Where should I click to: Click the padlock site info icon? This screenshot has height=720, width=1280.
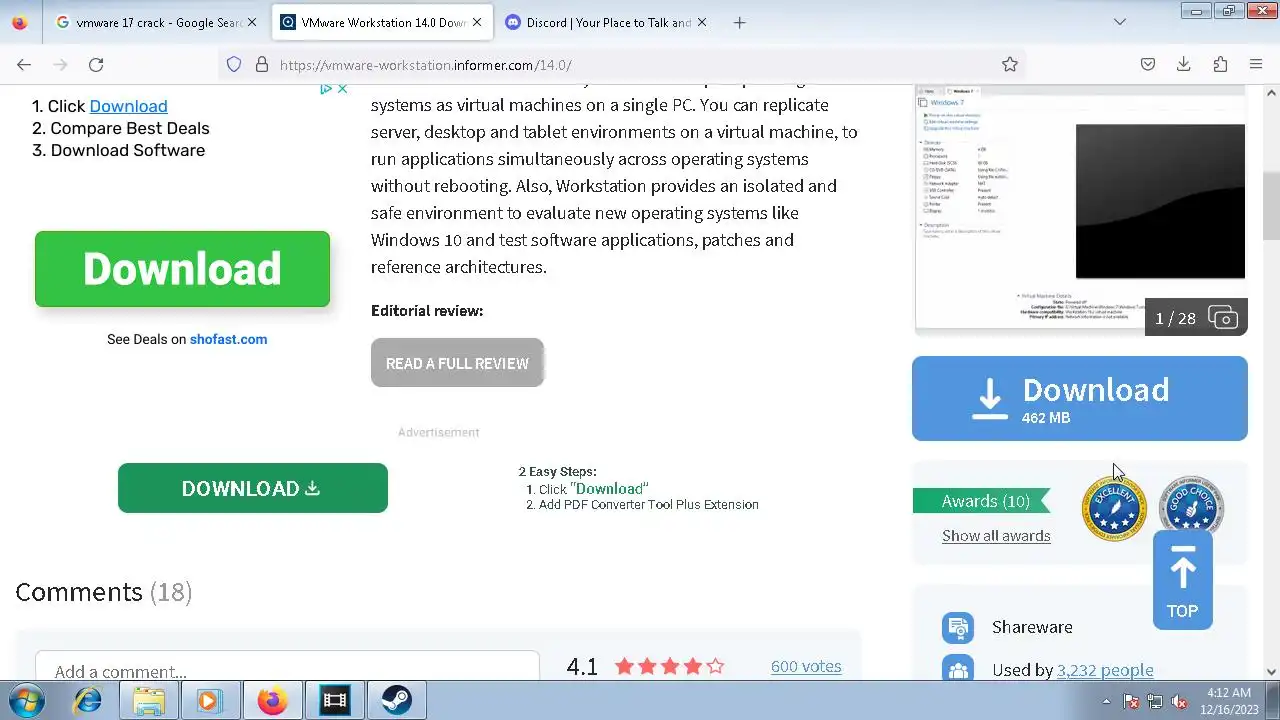tap(262, 64)
